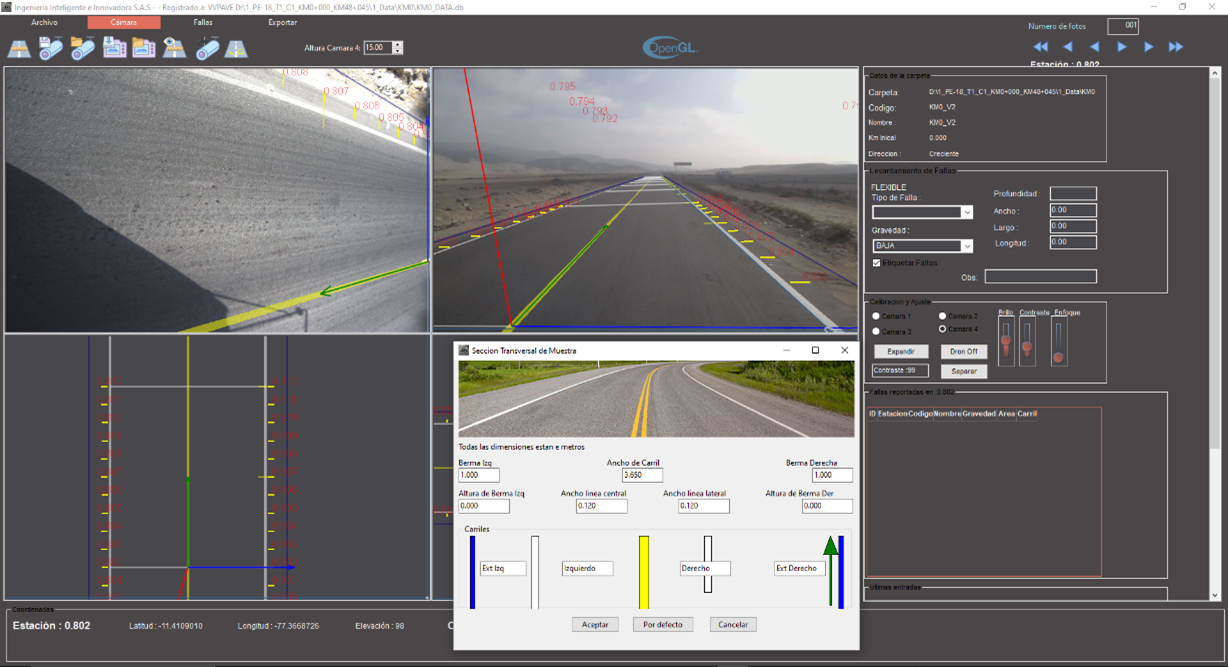Click the download image into folder icon
This screenshot has height=667, width=1228.
point(114,48)
